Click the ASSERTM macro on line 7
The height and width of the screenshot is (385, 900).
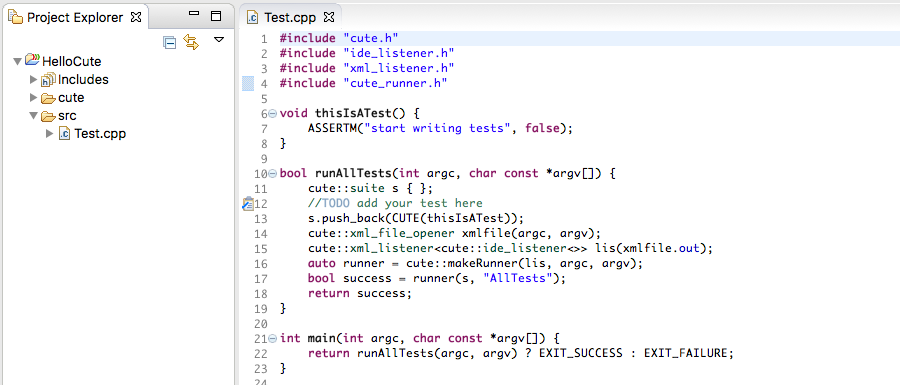pos(332,129)
